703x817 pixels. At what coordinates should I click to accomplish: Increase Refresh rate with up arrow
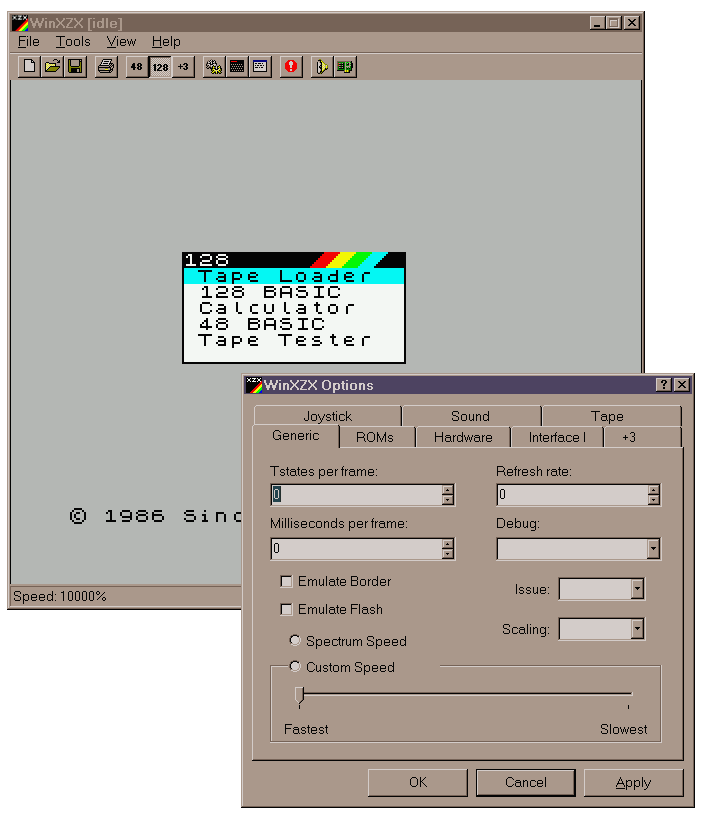tap(653, 490)
